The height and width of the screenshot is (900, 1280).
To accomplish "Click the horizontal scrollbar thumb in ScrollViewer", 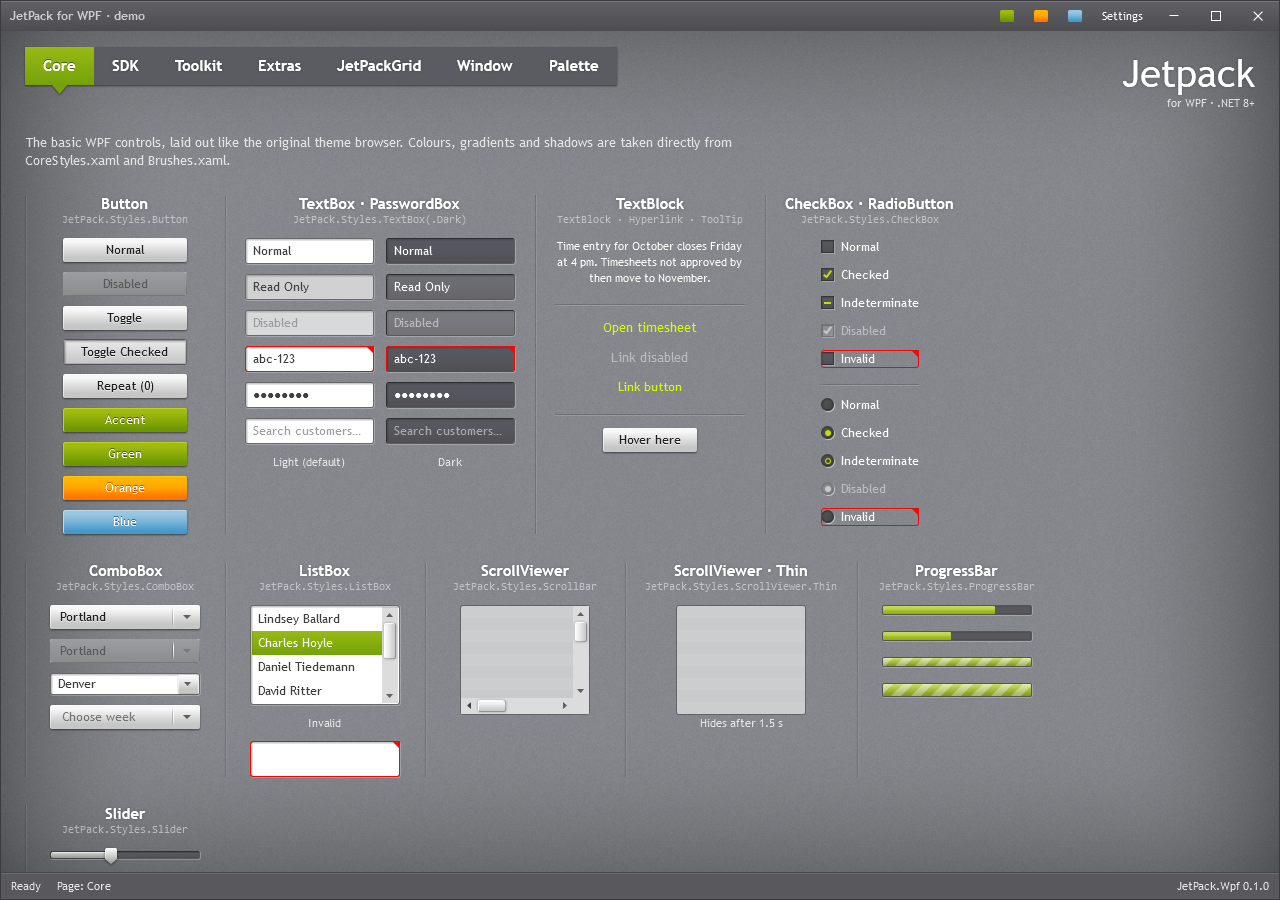I will [491, 706].
